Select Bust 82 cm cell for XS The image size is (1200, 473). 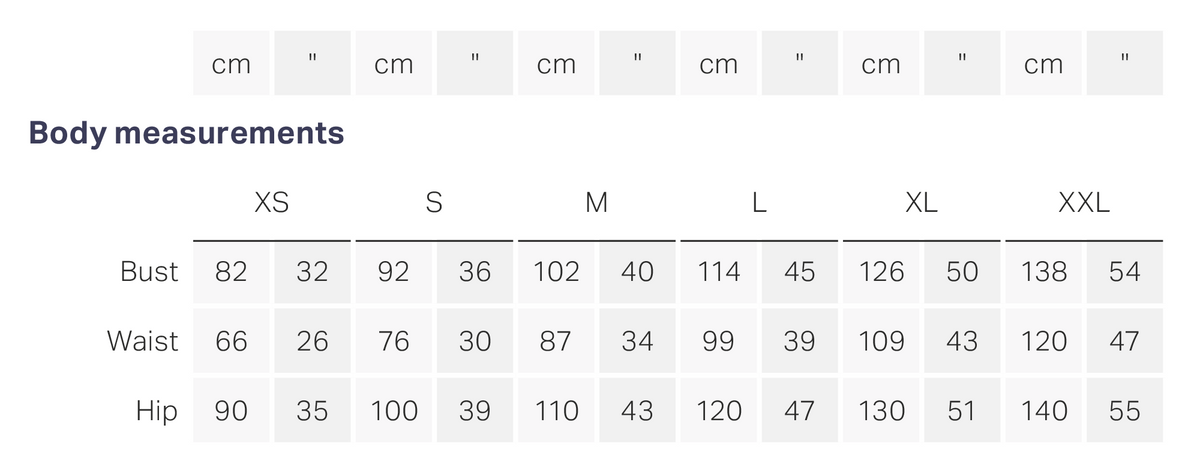231,271
